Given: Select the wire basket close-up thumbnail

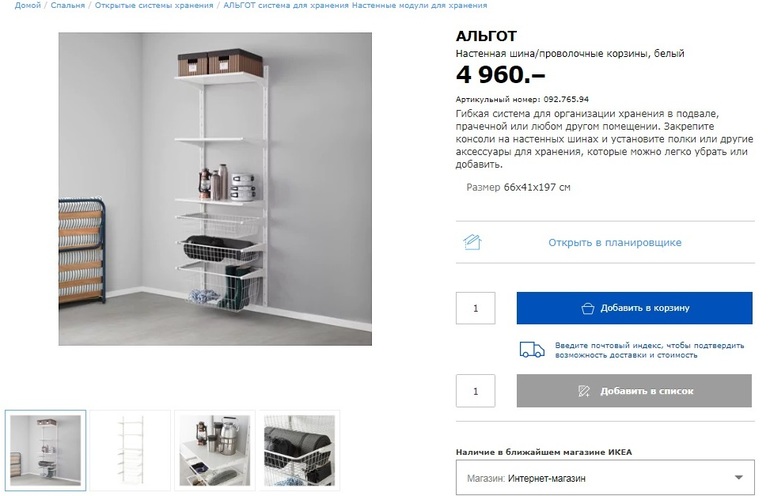Looking at the screenshot, I should pos(299,450).
